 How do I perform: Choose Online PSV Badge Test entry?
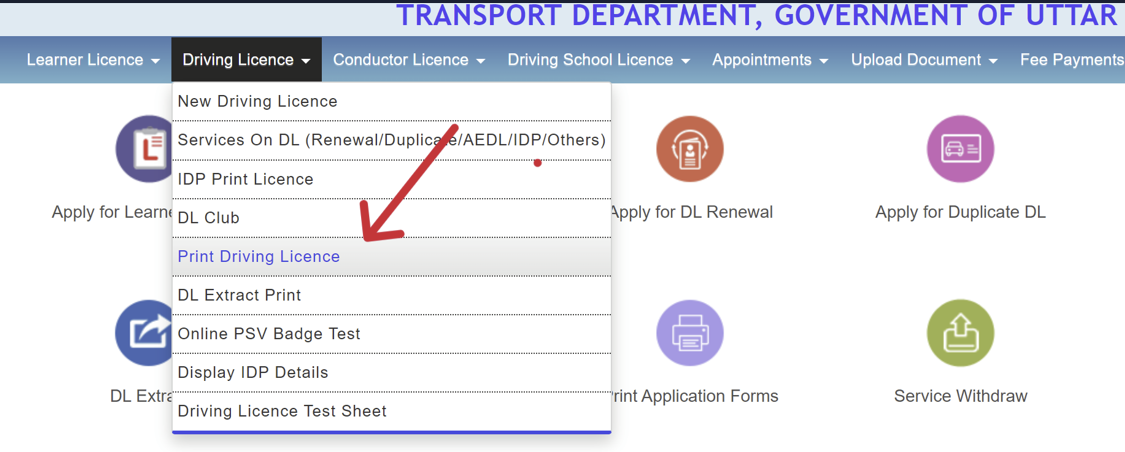(x=269, y=334)
